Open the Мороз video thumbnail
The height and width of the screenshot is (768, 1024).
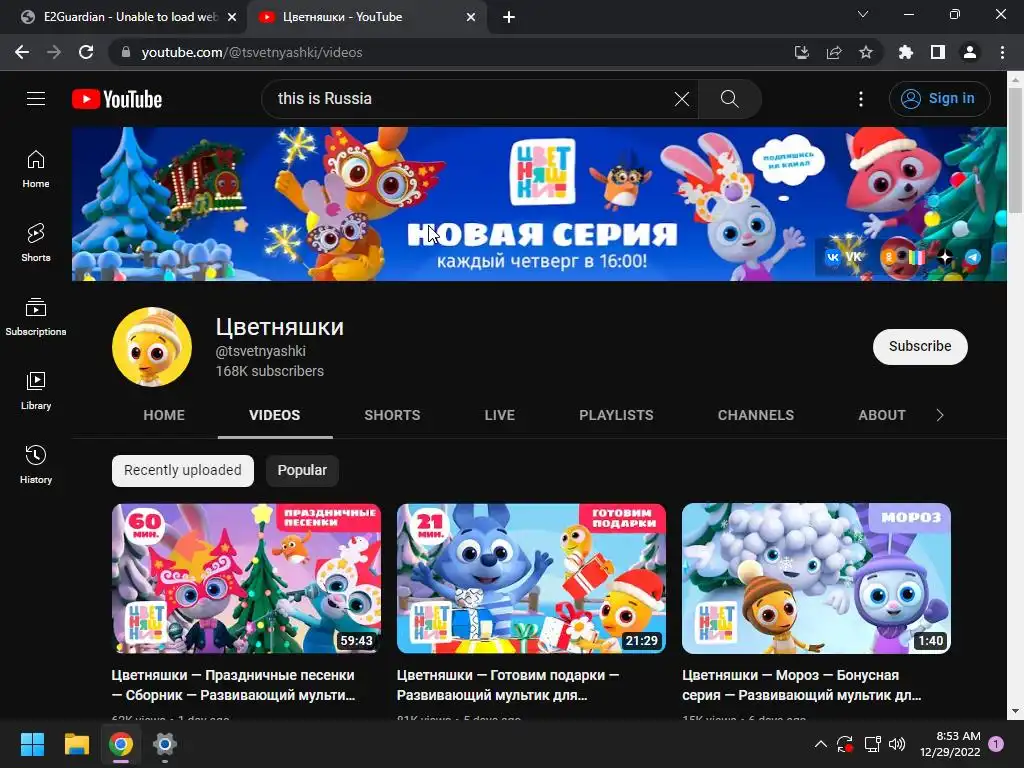click(816, 578)
